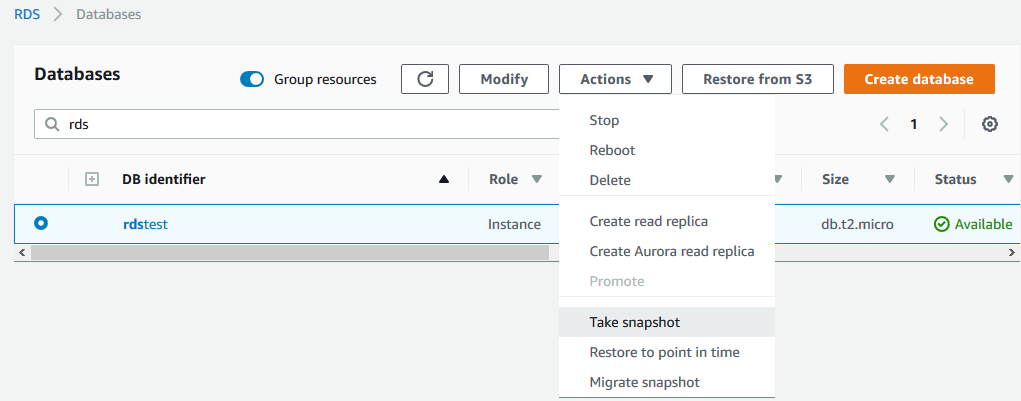
Task: Choose Take snapshot from Actions menu
Action: point(634,322)
